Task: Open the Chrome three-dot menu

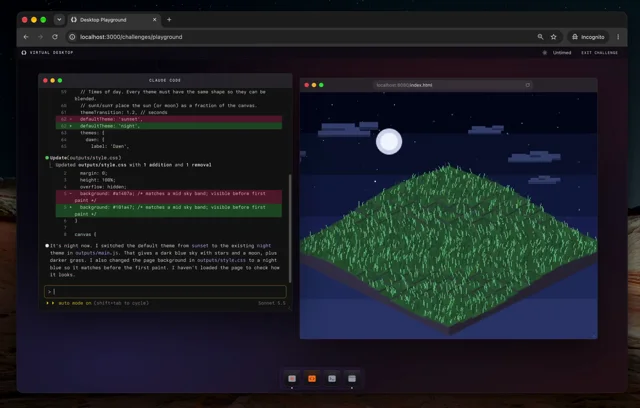Action: (618, 37)
